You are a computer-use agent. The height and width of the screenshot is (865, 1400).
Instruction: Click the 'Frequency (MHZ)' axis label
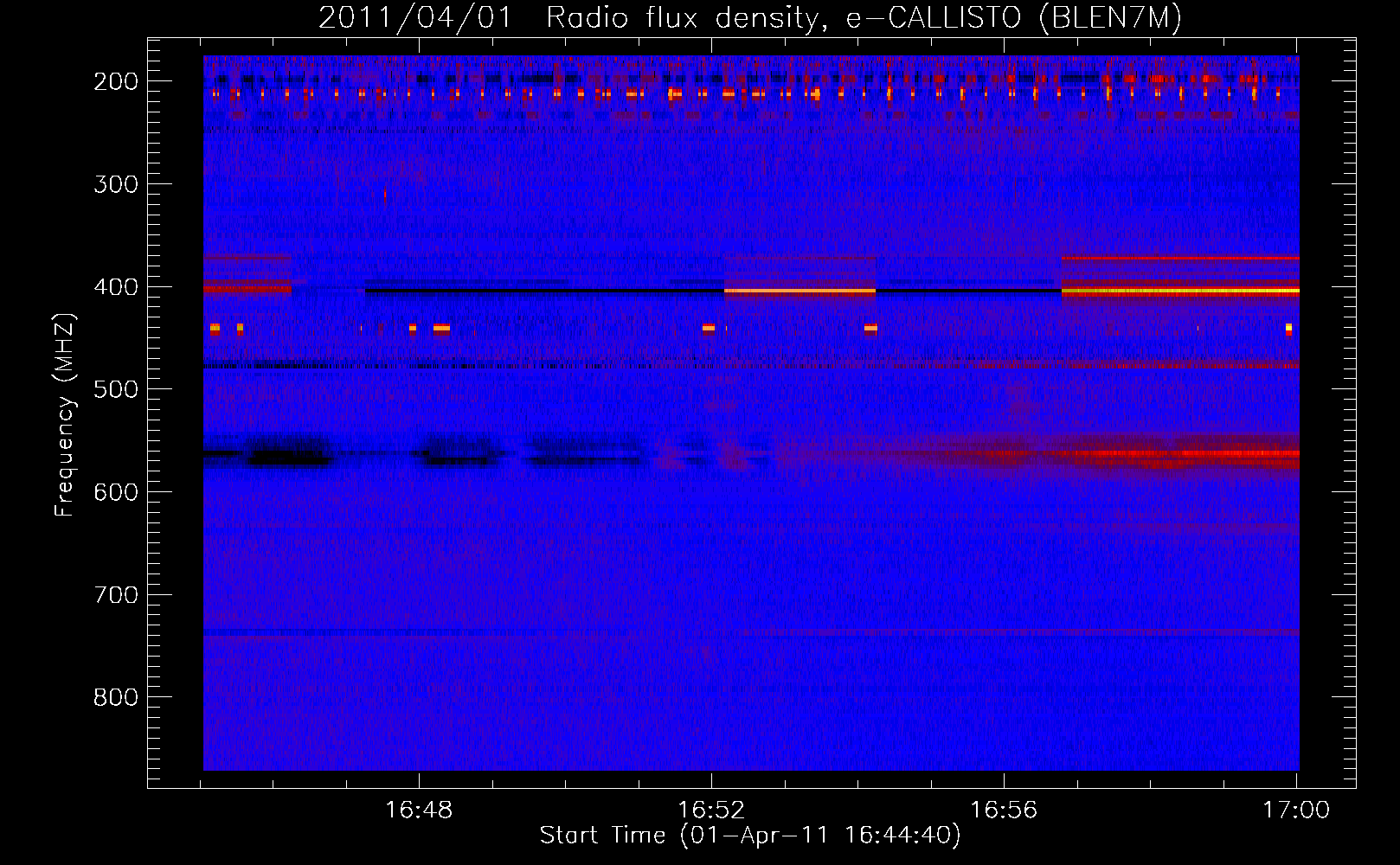(x=65, y=415)
